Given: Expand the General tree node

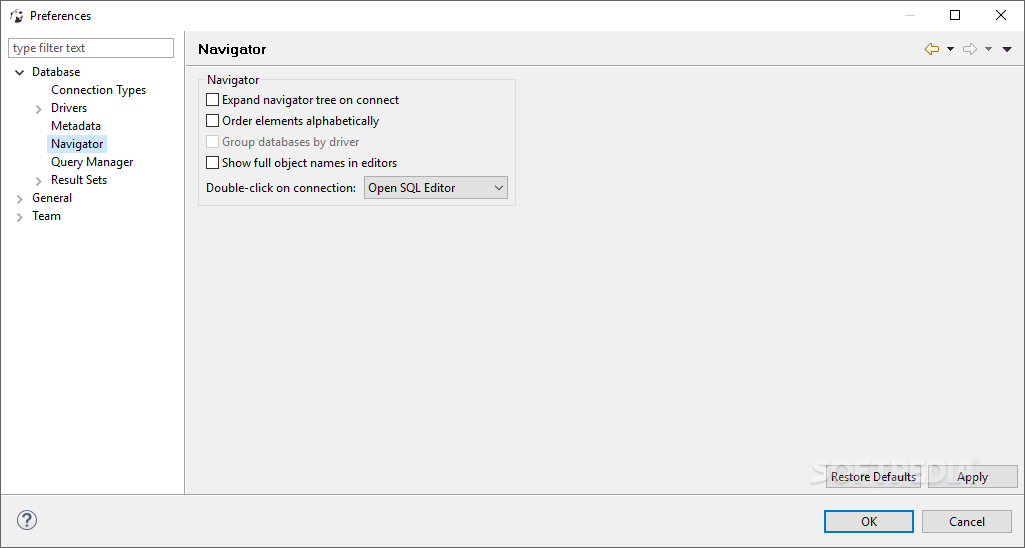Looking at the screenshot, I should (x=20, y=199).
